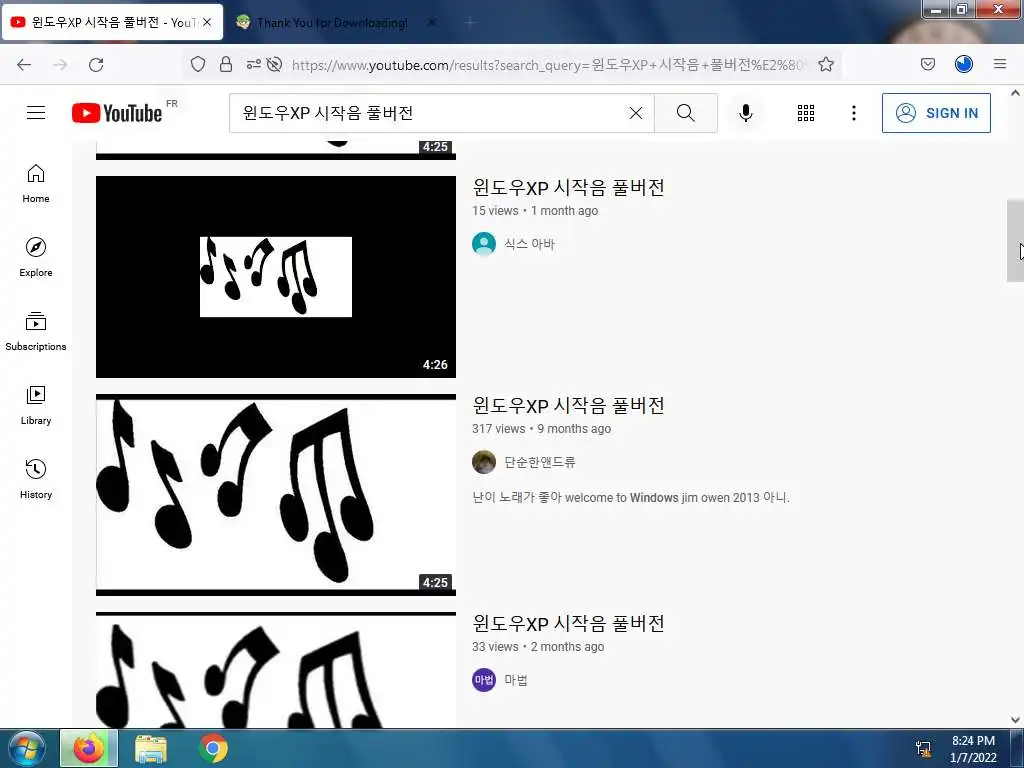This screenshot has width=1024, height=768.
Task: Open Subscriptions in the sidebar
Action: [x=36, y=332]
